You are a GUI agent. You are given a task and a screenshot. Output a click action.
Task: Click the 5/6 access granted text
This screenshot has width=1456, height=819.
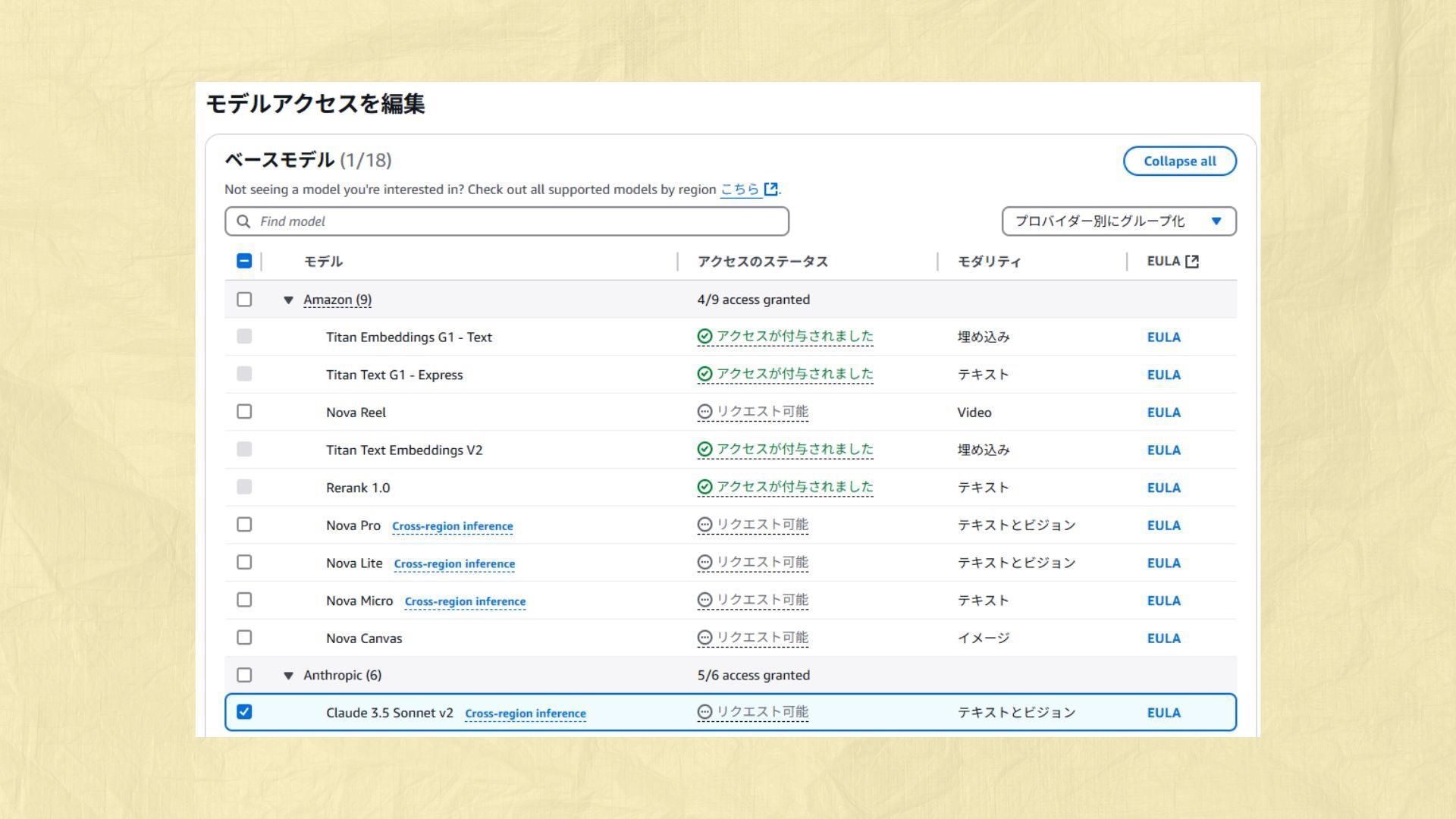click(754, 675)
